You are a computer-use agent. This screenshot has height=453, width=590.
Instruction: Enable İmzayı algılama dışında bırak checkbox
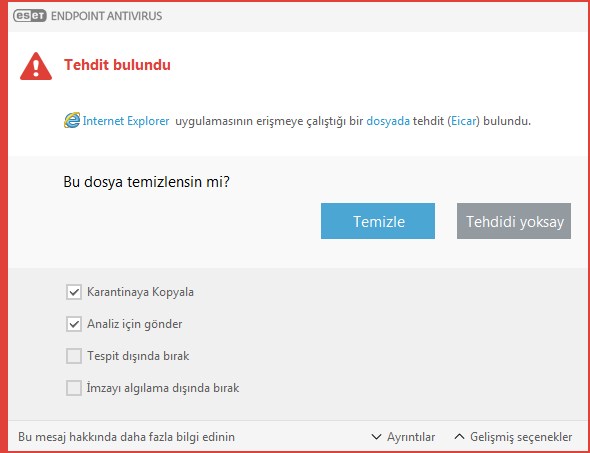(x=74, y=388)
